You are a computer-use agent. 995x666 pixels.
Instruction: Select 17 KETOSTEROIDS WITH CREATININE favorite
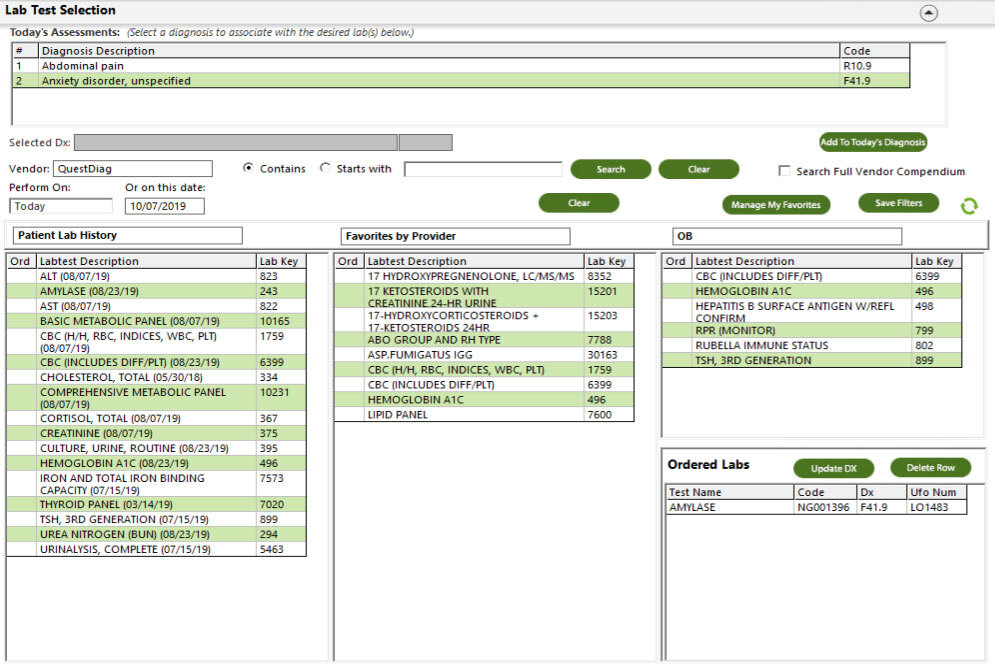point(484,296)
